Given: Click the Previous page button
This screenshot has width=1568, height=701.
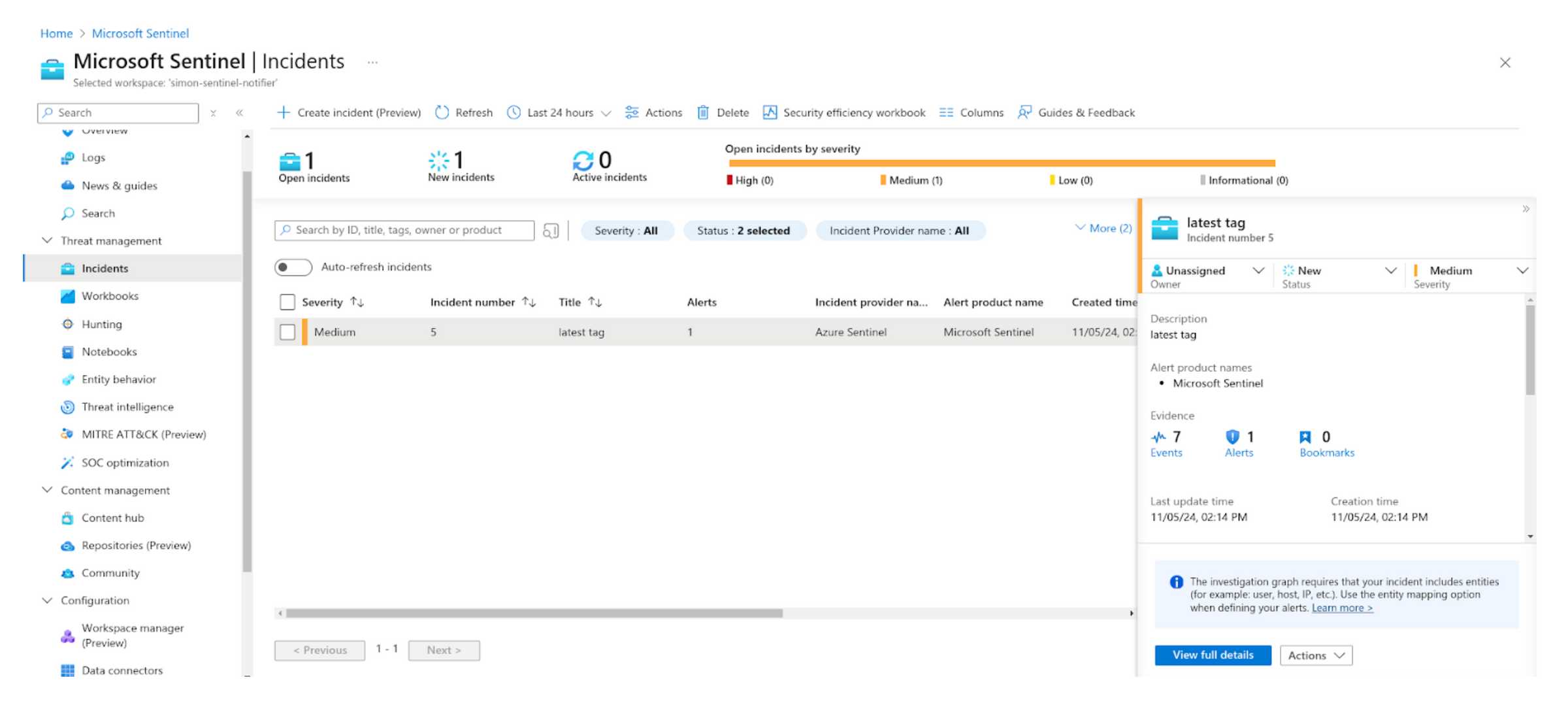Looking at the screenshot, I should click(x=320, y=650).
